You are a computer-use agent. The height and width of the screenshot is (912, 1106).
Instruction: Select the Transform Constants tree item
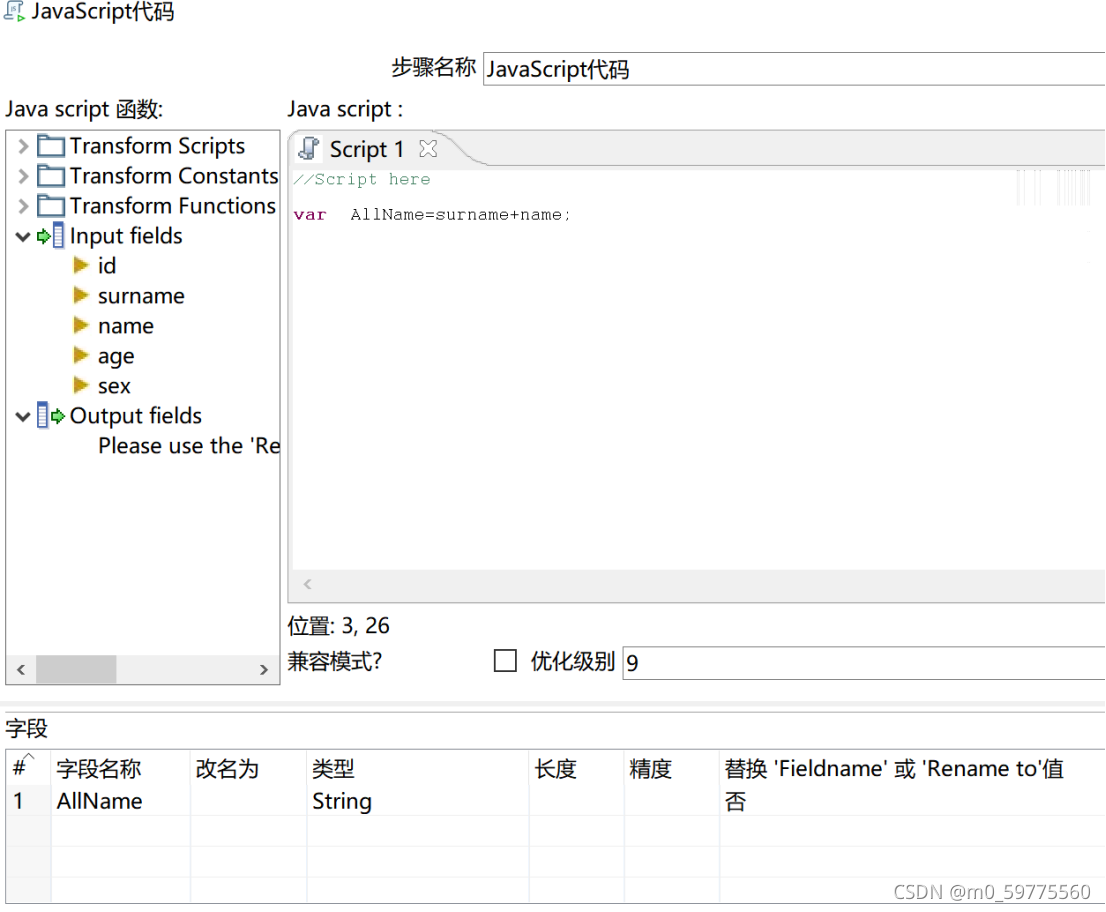pos(174,176)
